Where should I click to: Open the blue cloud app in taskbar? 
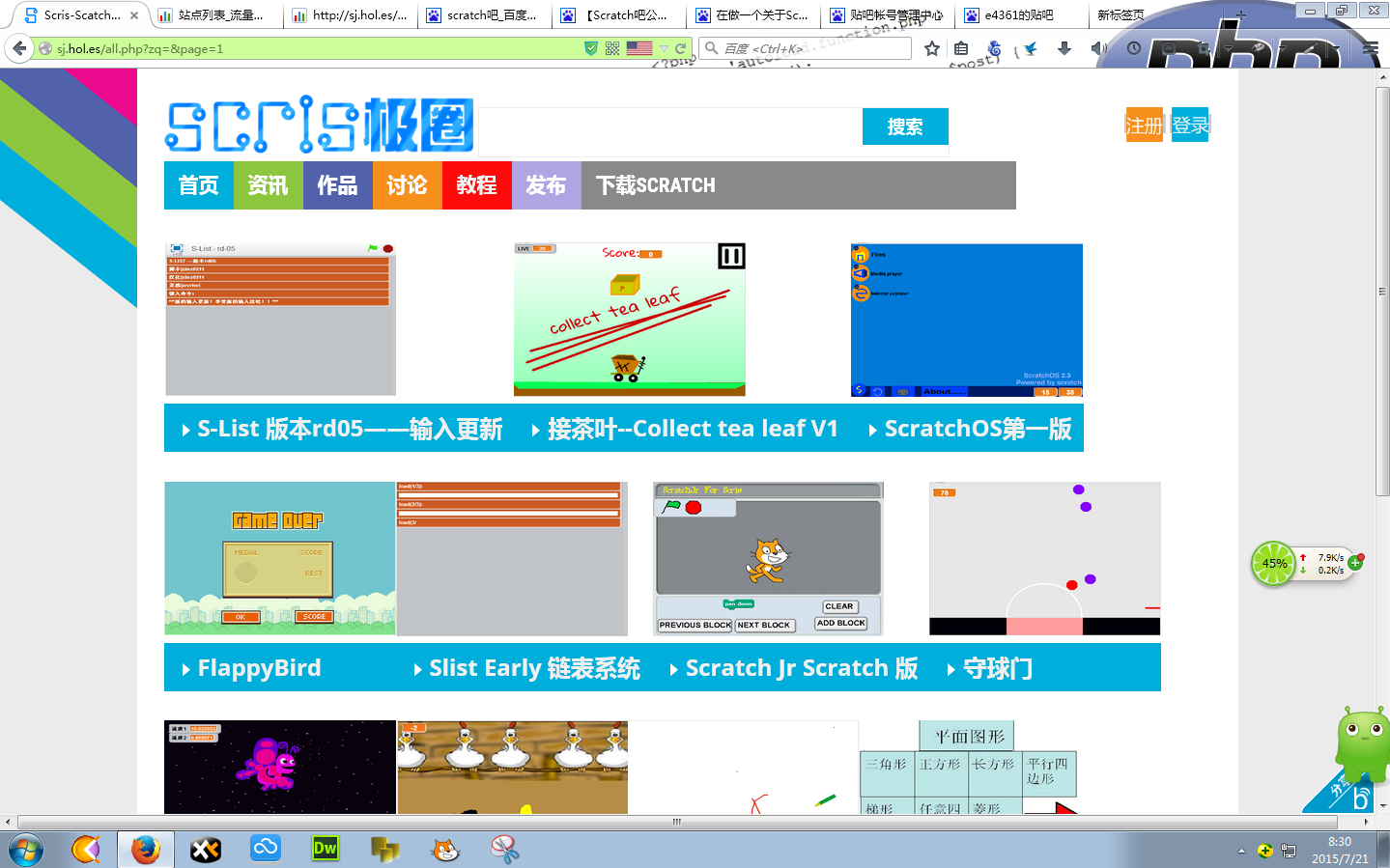(266, 849)
